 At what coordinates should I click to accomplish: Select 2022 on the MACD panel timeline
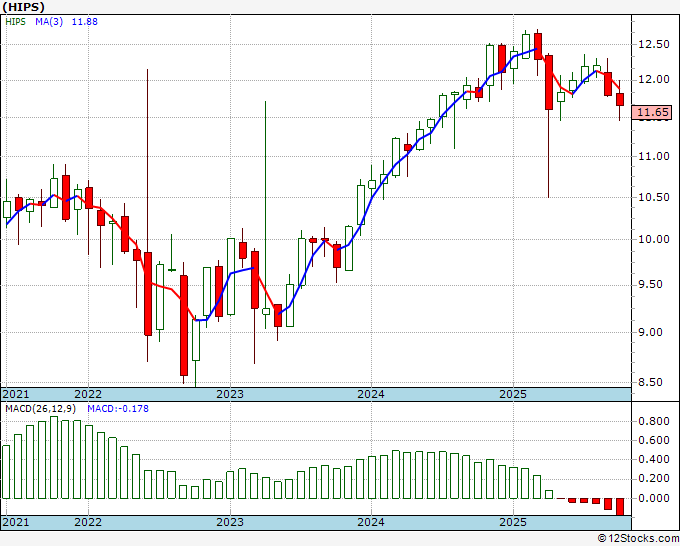coord(88,522)
